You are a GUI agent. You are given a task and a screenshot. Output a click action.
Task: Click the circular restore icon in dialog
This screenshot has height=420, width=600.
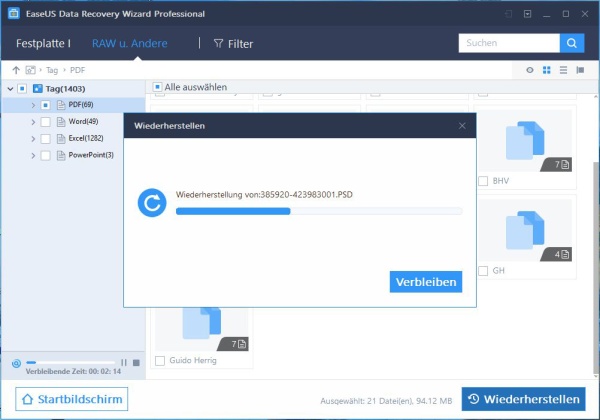point(152,203)
